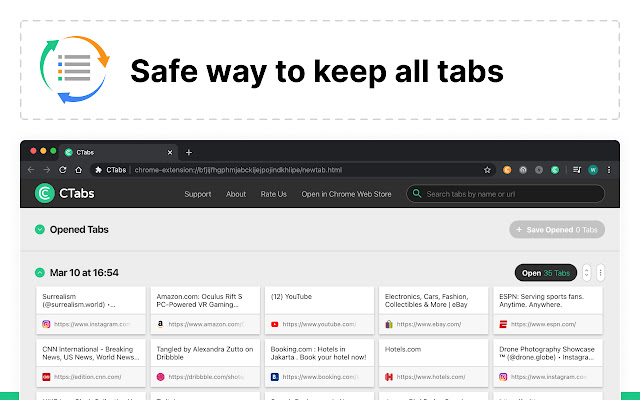Bookmark page with the star icon
This screenshot has width=640, height=400.
[487, 170]
